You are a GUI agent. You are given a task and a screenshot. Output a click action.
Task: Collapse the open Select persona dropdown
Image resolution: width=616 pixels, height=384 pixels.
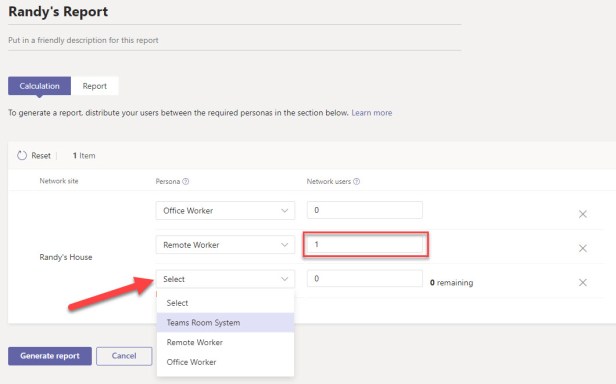coord(225,279)
